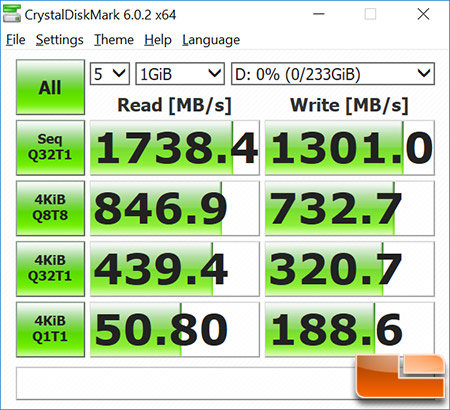Minimize the CrystalDiskMark window
This screenshot has width=450, height=410.
click(319, 14)
